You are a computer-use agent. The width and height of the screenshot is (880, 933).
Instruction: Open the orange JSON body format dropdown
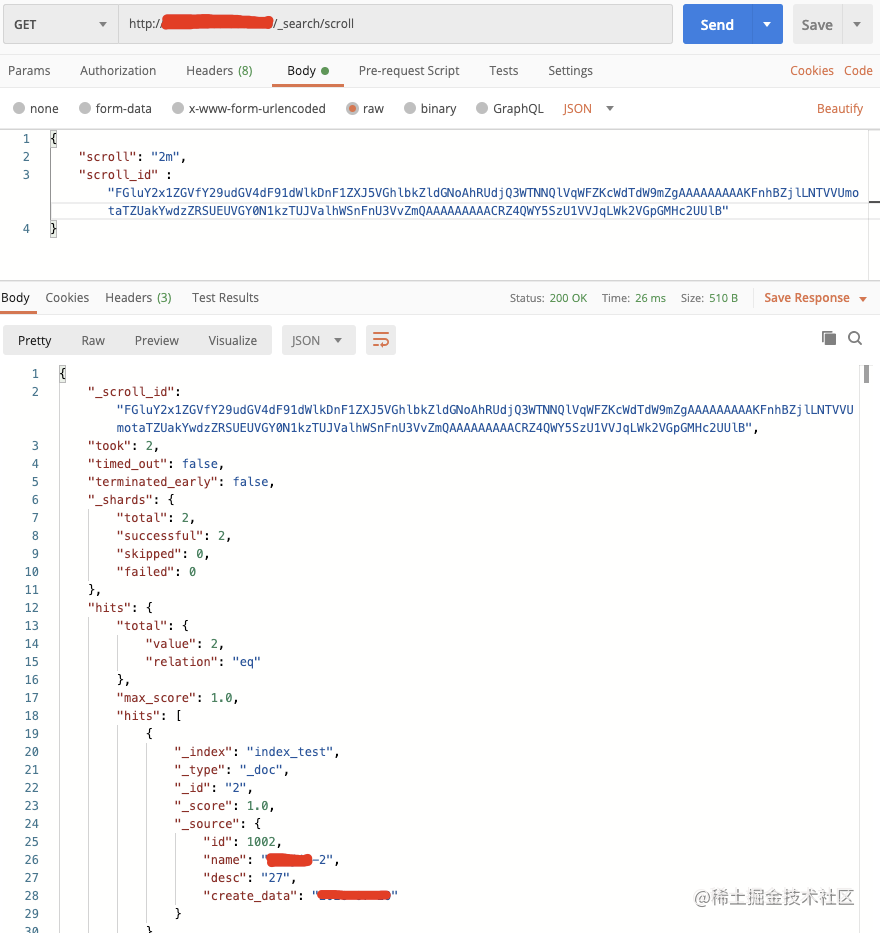pyautogui.click(x=588, y=108)
